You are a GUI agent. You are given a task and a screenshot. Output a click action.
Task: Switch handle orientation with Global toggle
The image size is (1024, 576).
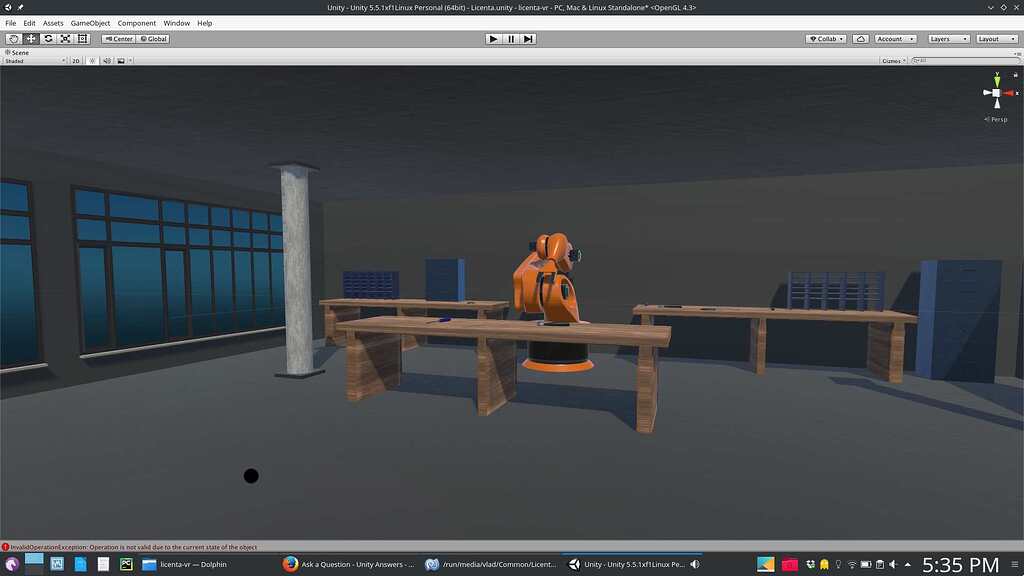pos(153,38)
